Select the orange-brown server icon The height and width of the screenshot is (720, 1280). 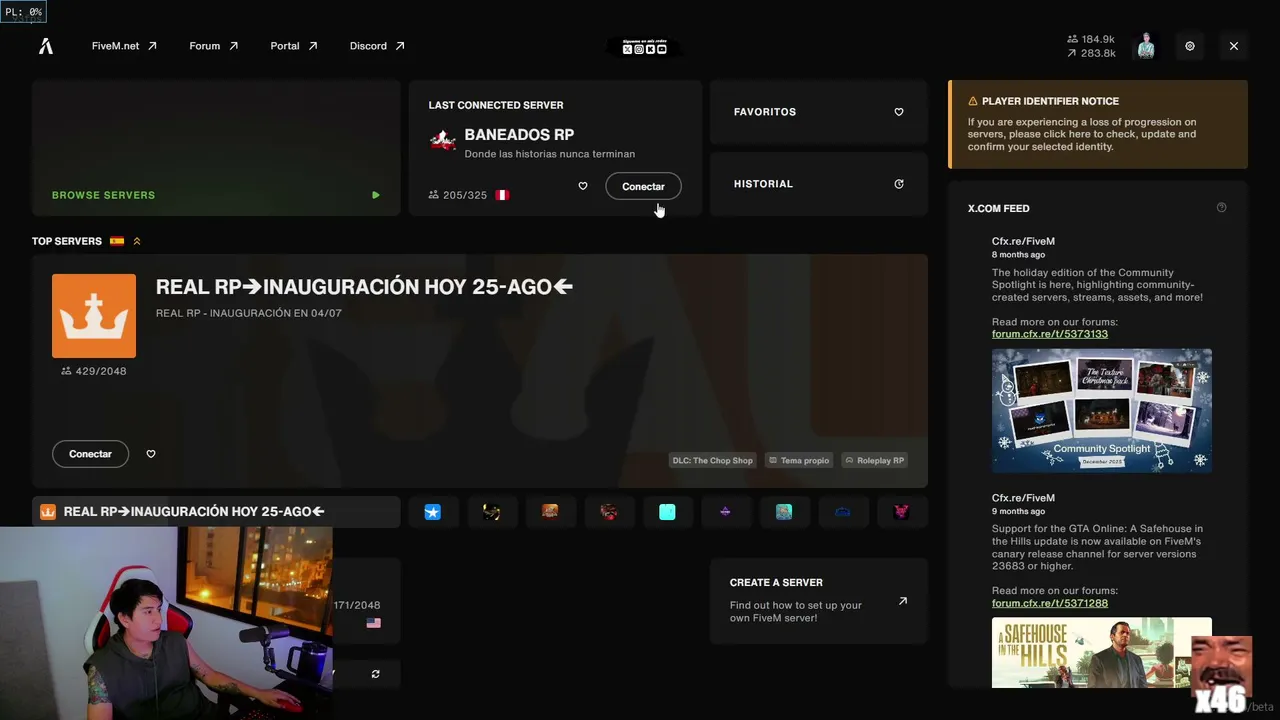[x=550, y=512]
